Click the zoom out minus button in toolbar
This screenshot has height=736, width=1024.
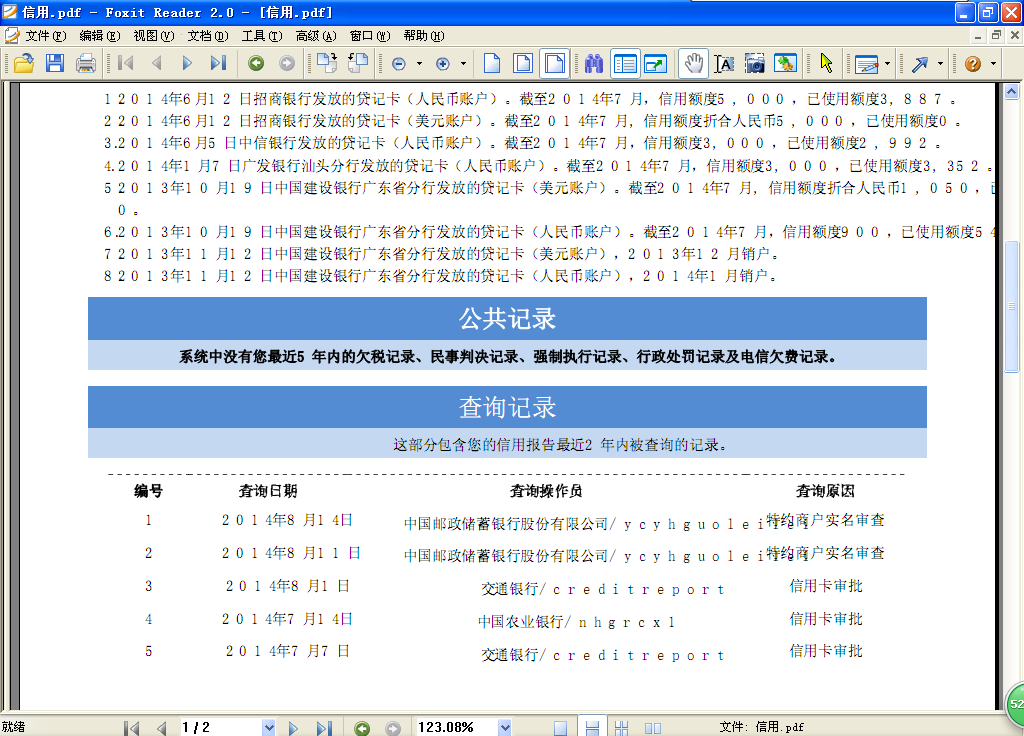[399, 63]
